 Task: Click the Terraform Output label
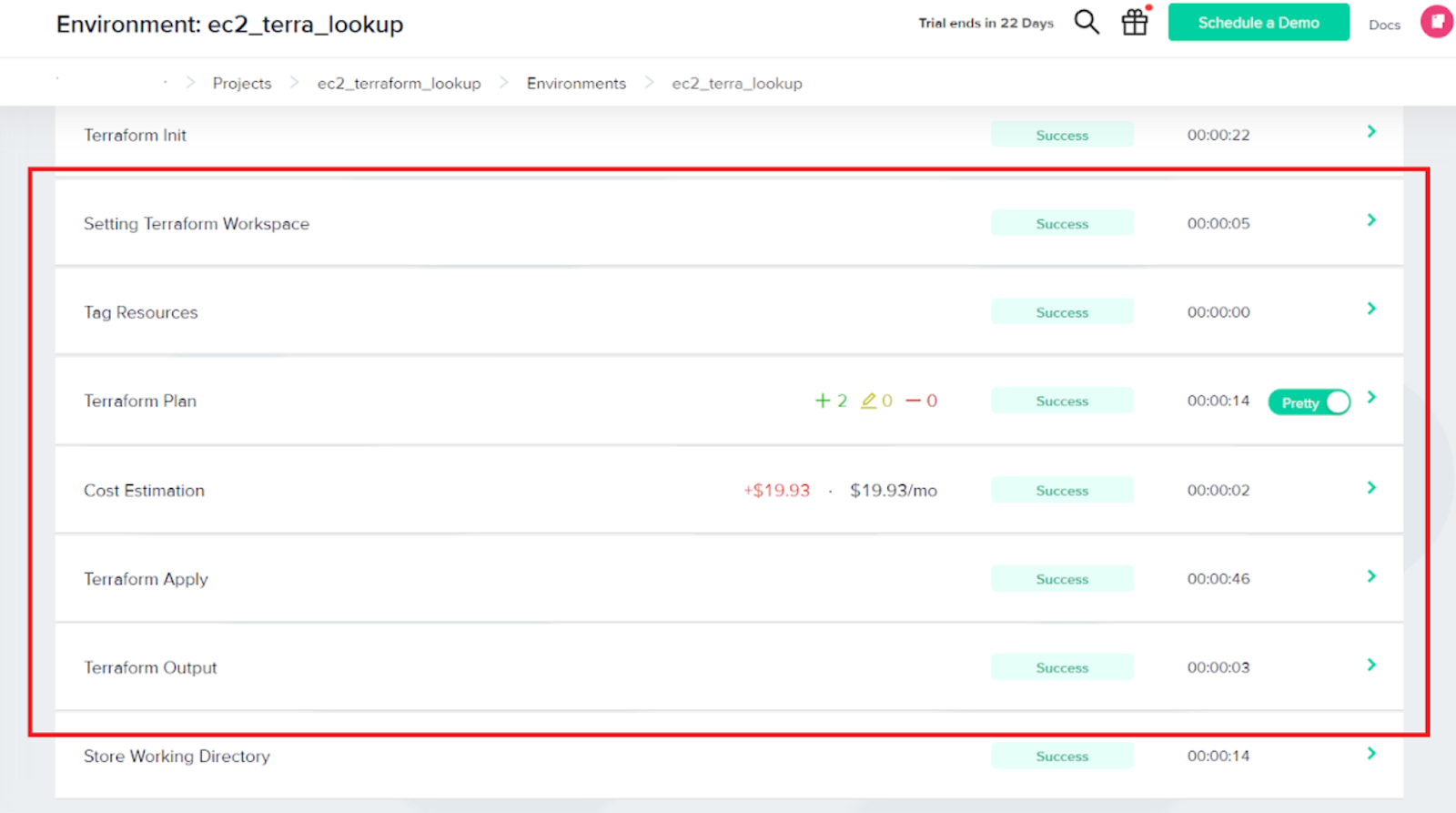pos(150,667)
